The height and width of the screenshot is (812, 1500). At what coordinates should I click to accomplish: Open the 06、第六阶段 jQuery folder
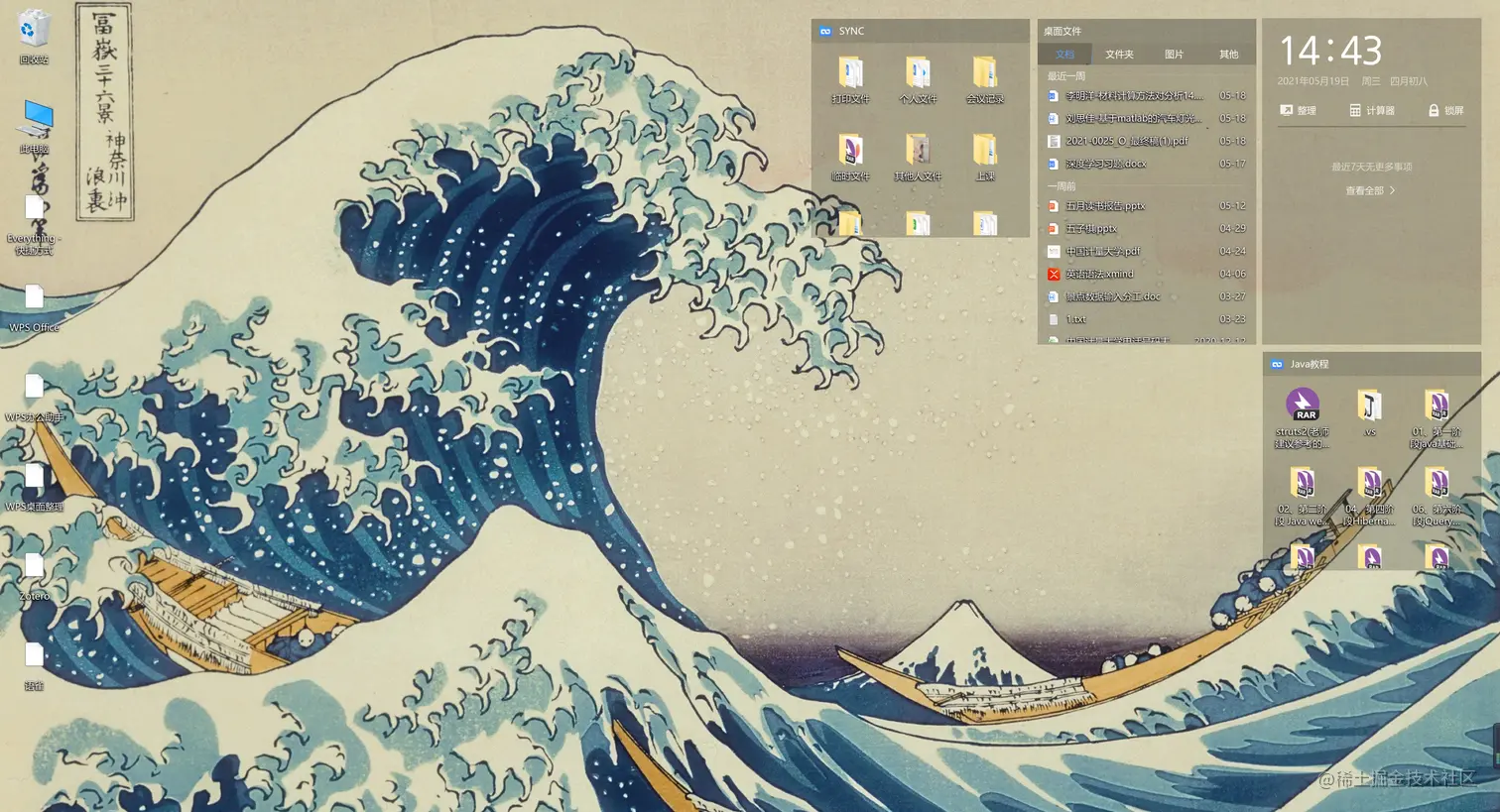(x=1437, y=496)
